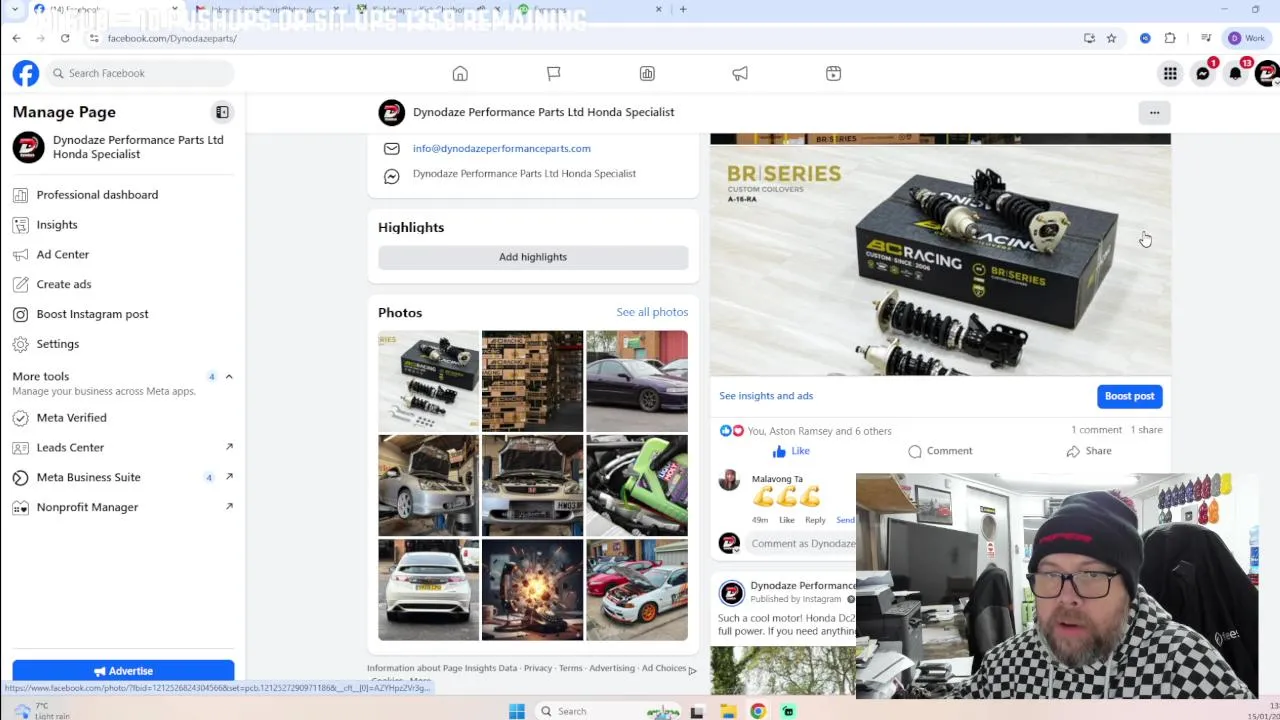Open the orange and white race car thumbnail
Viewport: 1280px width, 720px height.
pos(637,590)
